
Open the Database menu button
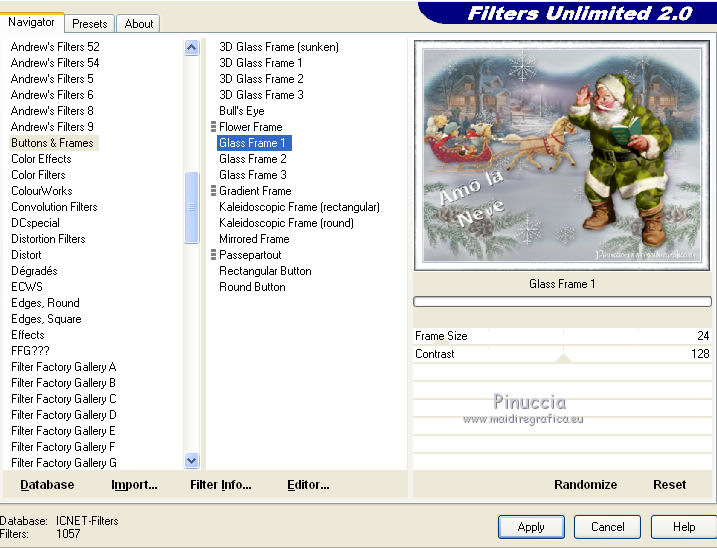[47, 484]
